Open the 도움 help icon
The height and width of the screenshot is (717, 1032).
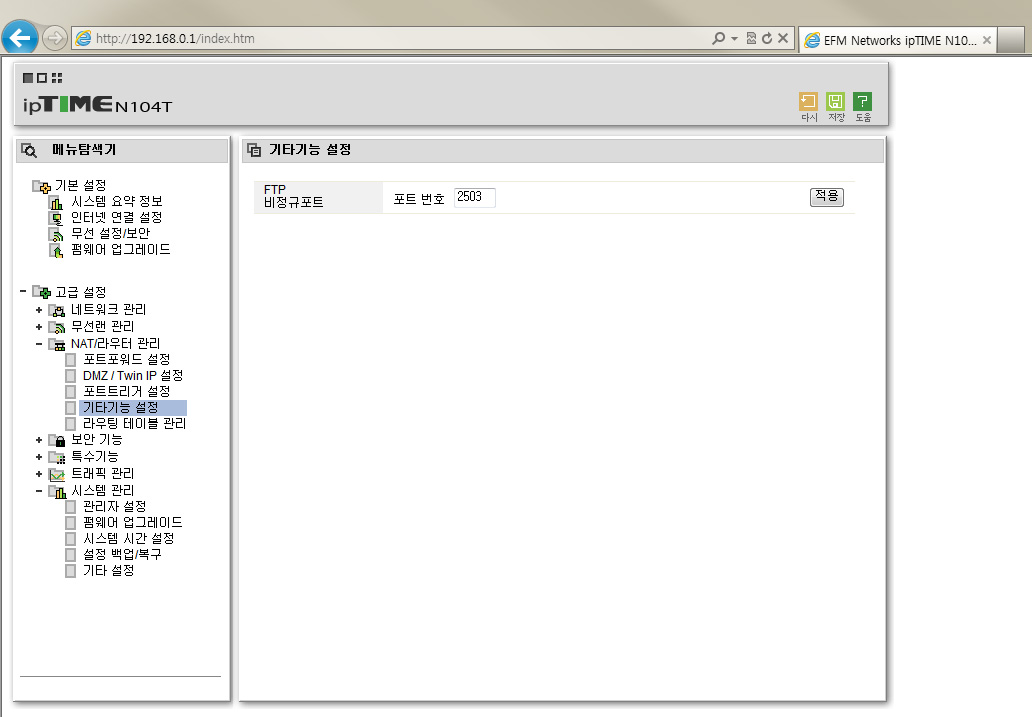click(862, 101)
